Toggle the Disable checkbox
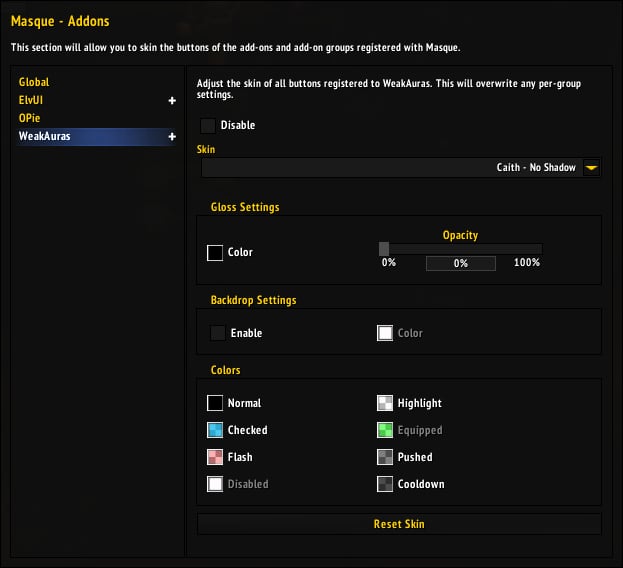The image size is (623, 568). point(208,126)
